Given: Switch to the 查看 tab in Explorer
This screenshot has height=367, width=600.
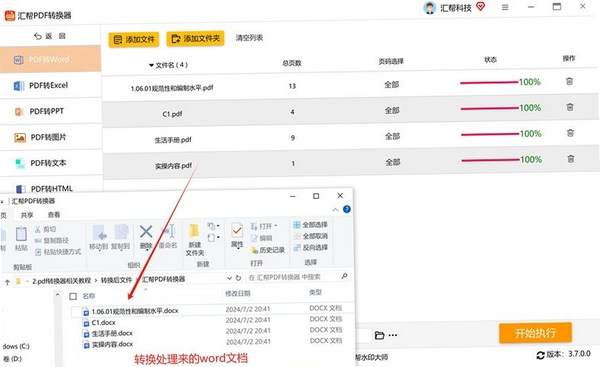Looking at the screenshot, I should [54, 215].
